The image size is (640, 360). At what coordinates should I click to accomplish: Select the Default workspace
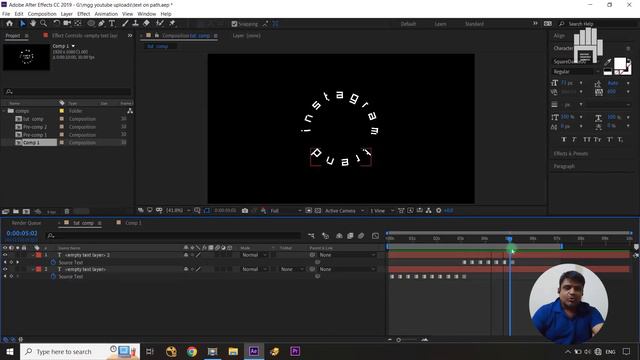click(x=408, y=24)
